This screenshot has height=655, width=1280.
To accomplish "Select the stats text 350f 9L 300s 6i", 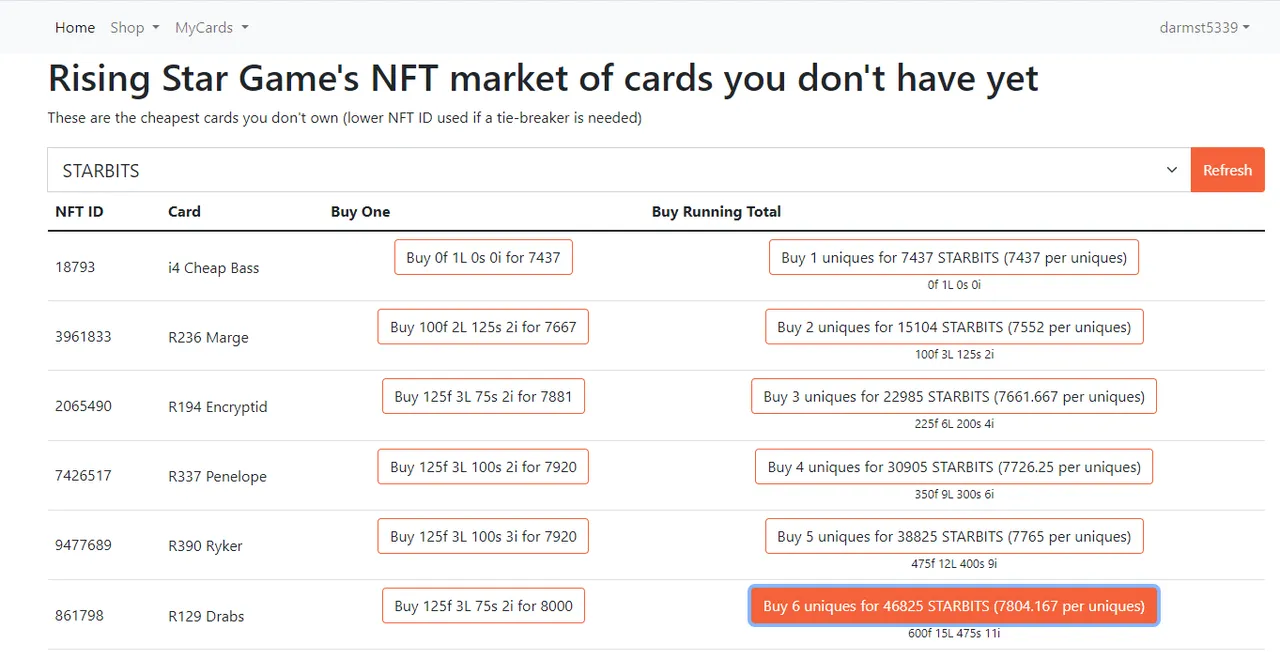I will (954, 494).
